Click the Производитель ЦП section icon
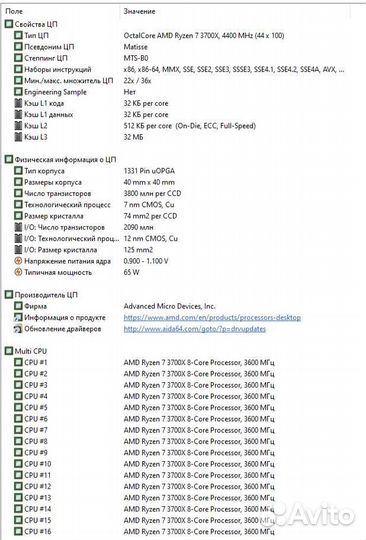The image size is (366, 540). click(x=9, y=295)
